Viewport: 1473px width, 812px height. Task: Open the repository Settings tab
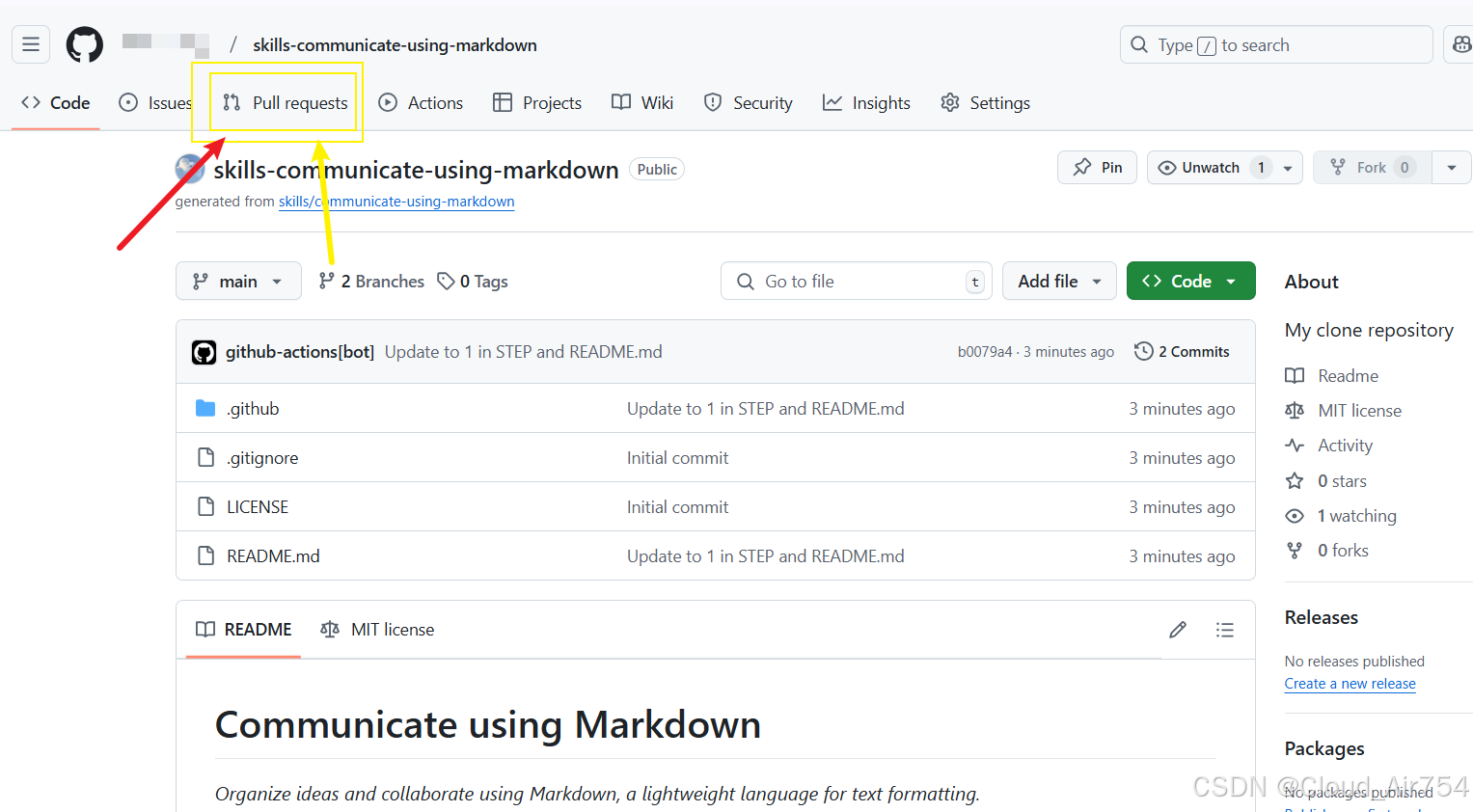coord(985,102)
